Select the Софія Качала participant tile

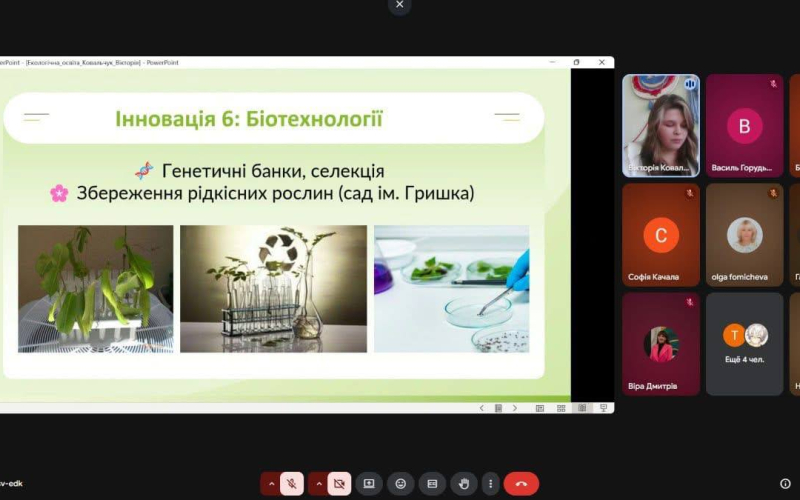(x=661, y=236)
